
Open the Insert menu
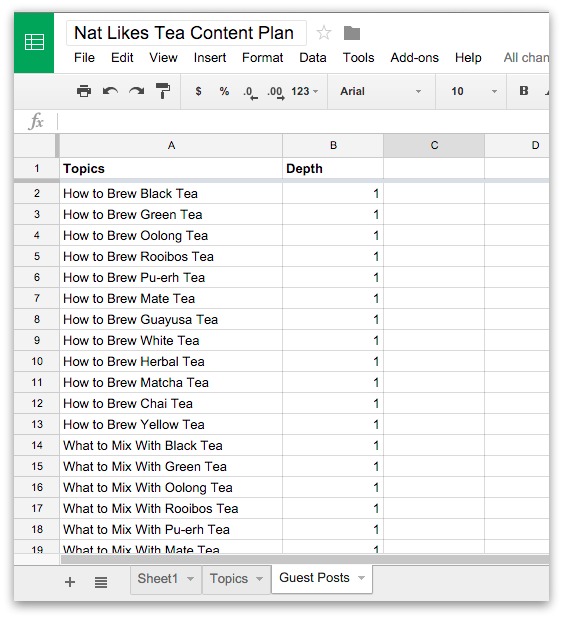coord(210,58)
